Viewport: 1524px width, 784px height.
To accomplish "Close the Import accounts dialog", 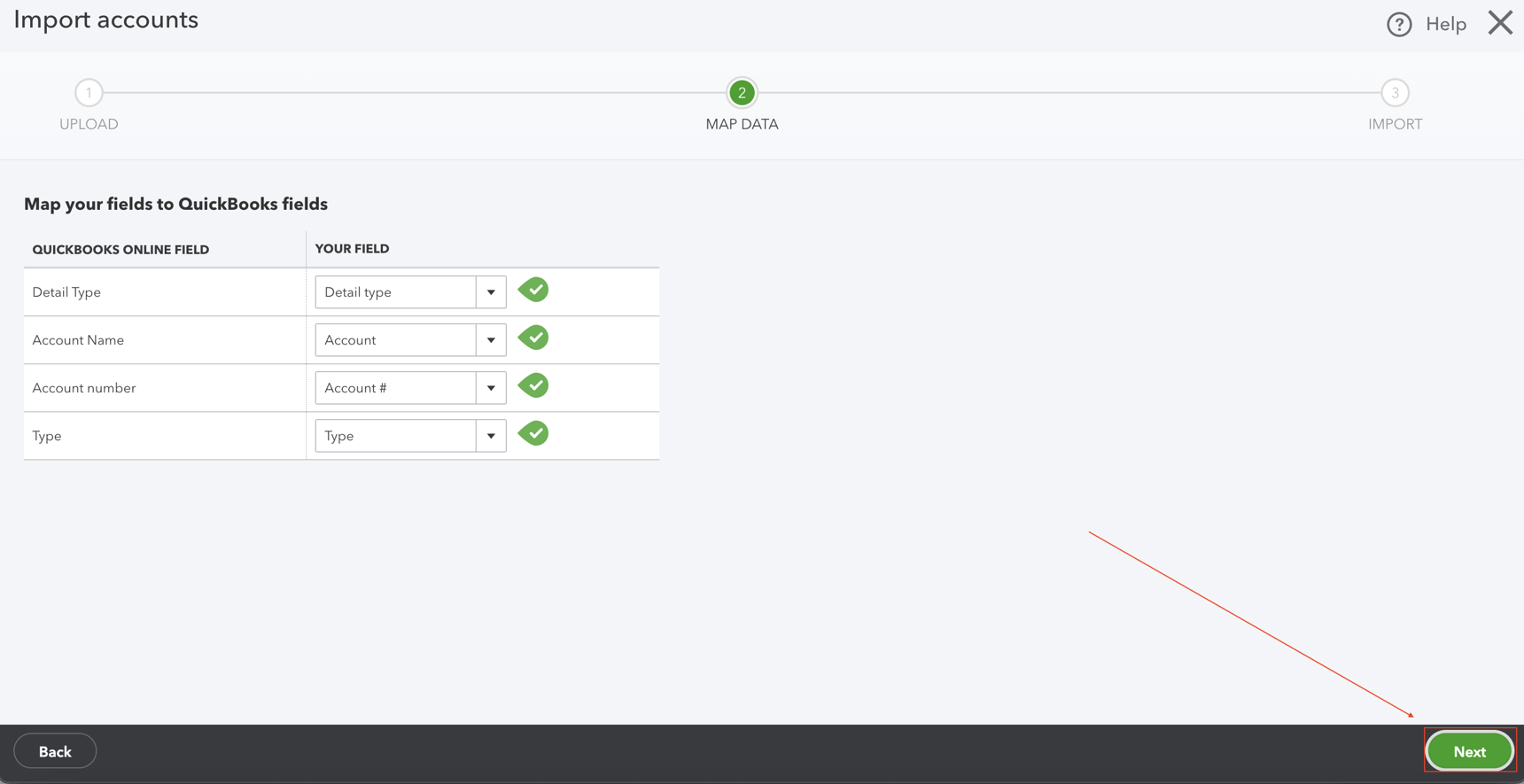I will click(1500, 23).
